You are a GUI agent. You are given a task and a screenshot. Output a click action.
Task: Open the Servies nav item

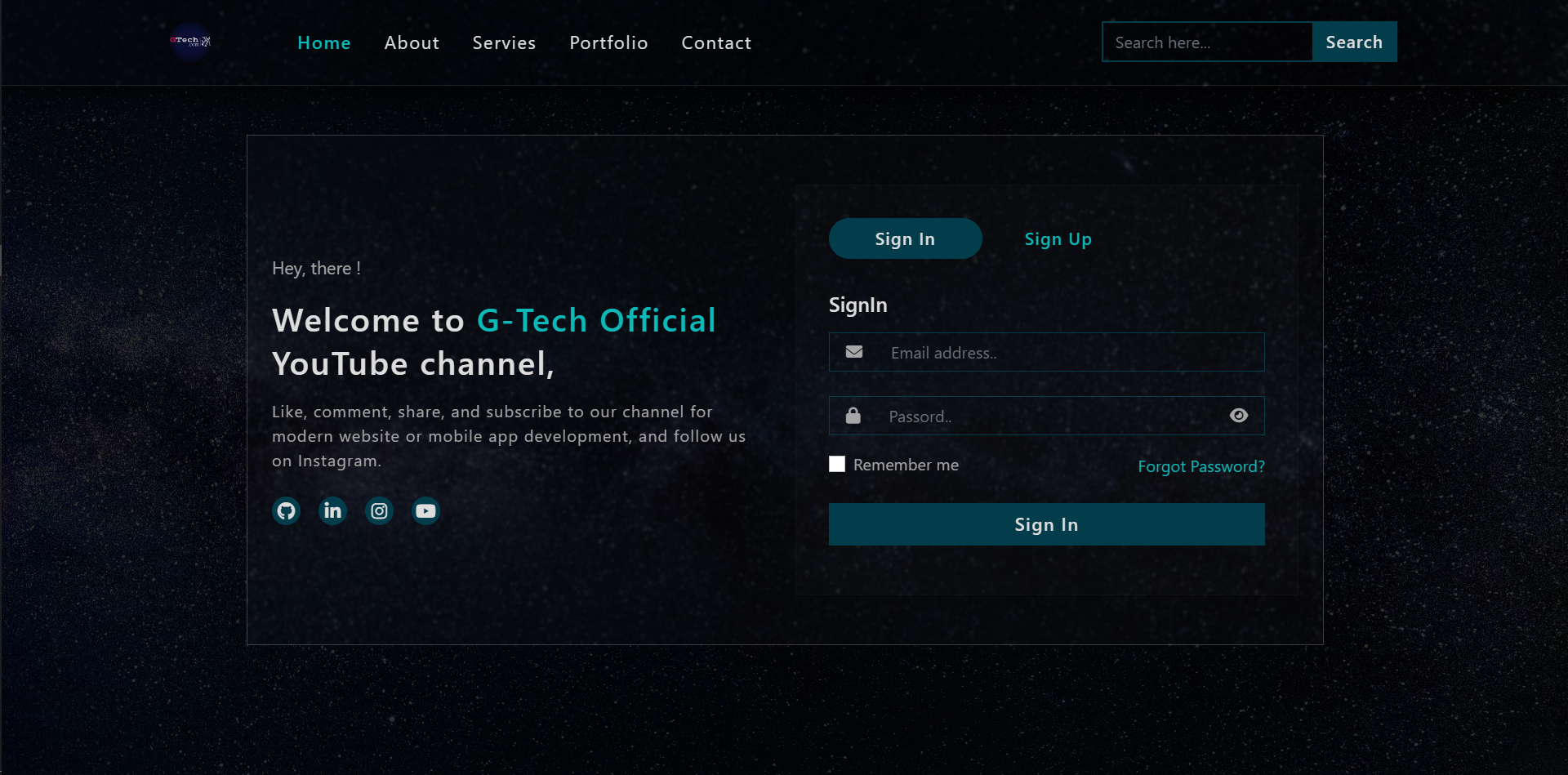point(505,42)
